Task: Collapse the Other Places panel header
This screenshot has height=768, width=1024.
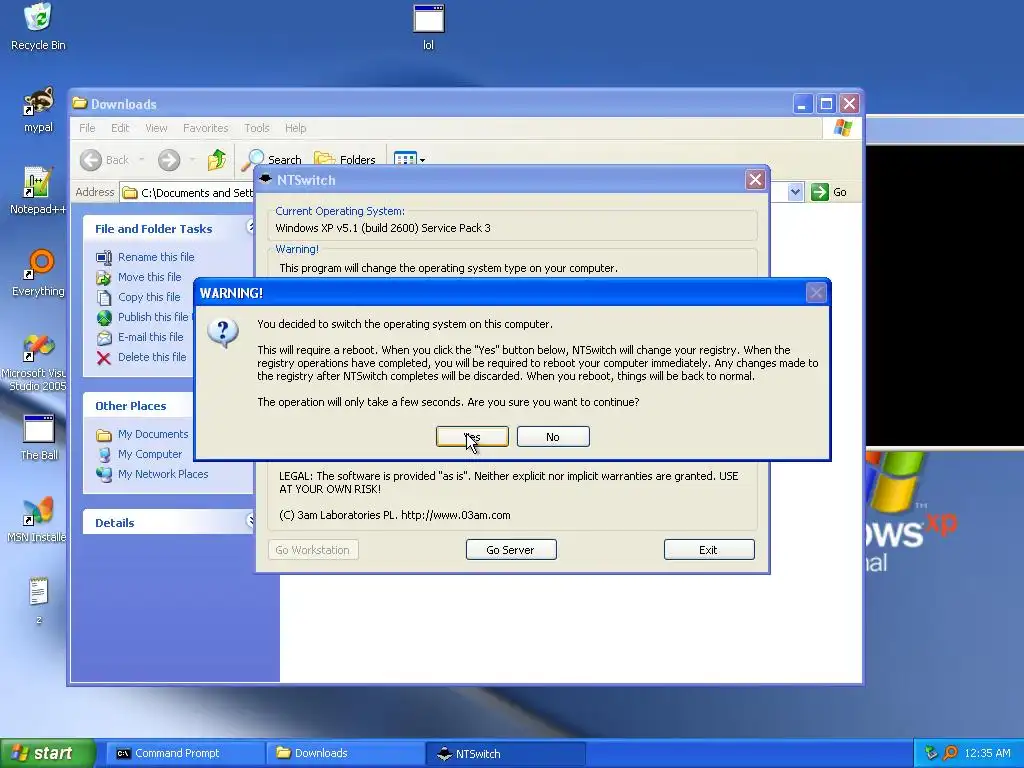Action: tap(137, 406)
